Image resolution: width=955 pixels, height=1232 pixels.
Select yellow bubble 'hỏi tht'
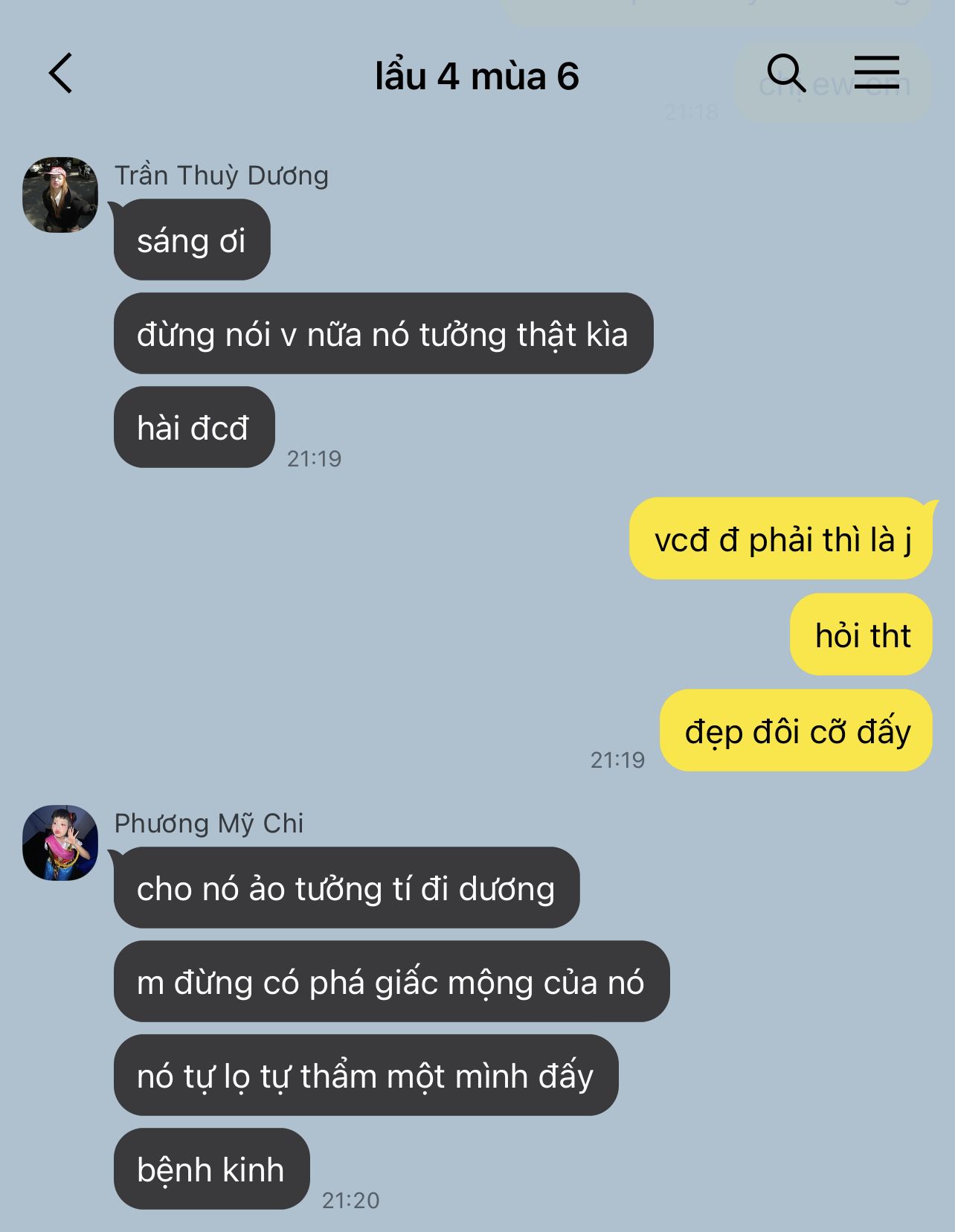[x=861, y=634]
